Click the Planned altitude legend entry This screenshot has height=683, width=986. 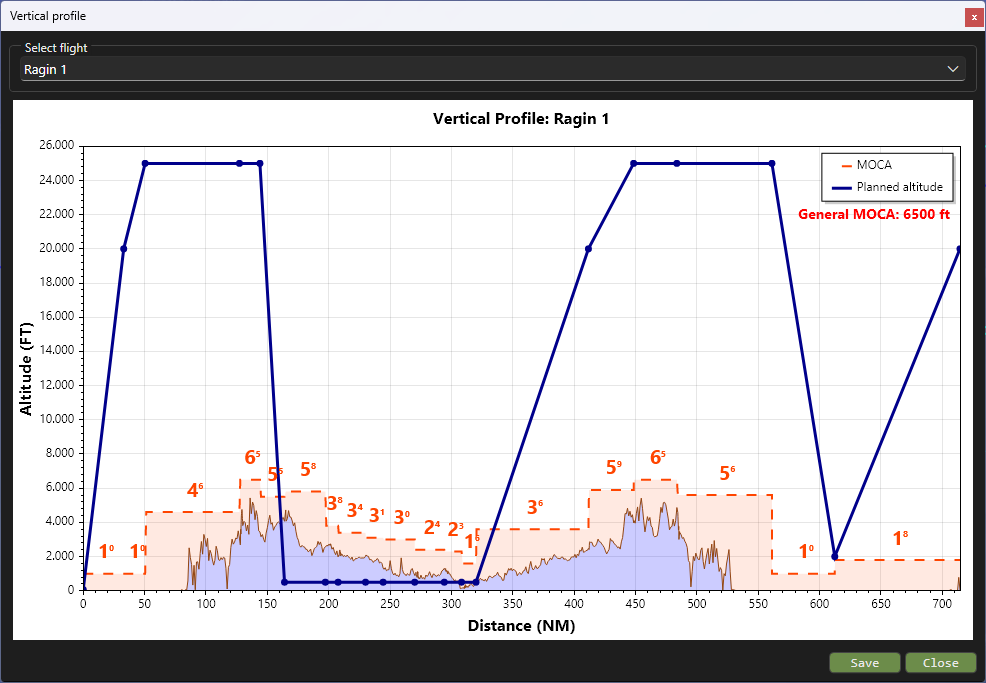point(899,187)
